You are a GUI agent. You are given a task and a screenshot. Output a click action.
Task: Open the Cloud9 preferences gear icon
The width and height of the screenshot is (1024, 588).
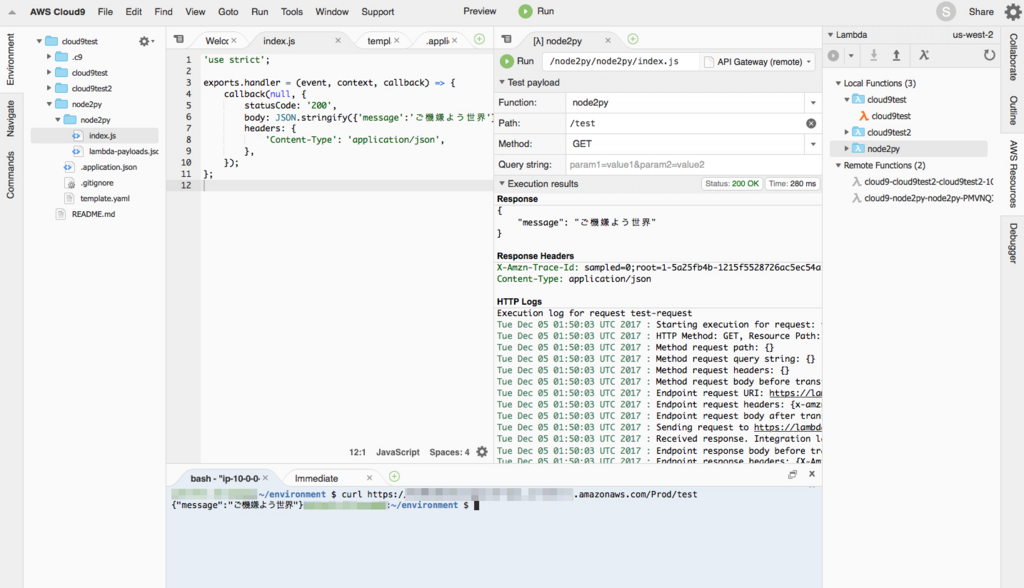pyautogui.click(x=1012, y=12)
